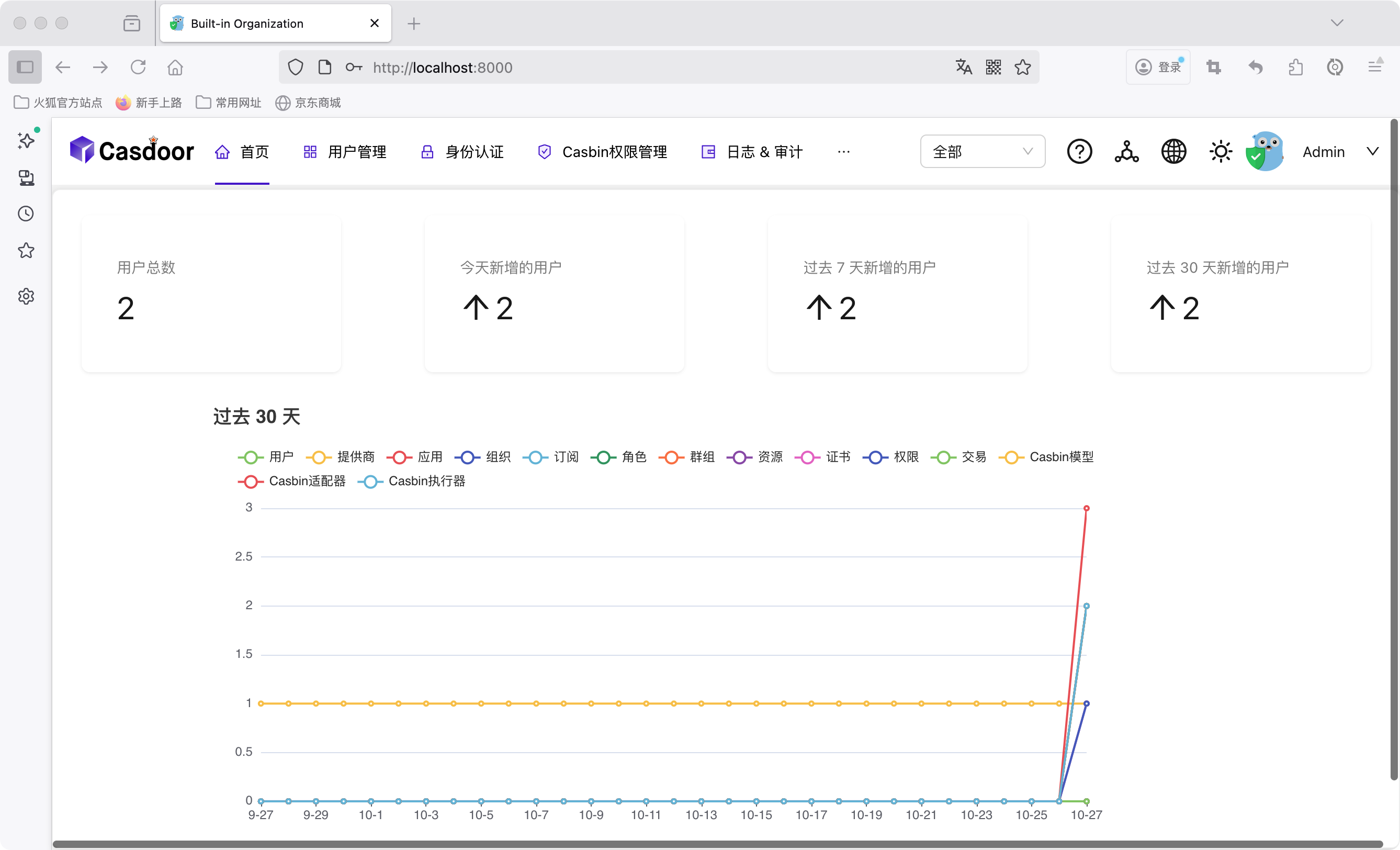Open the 用户管理 menu
Screen dimensions: 1400x850
pyautogui.click(x=345, y=152)
